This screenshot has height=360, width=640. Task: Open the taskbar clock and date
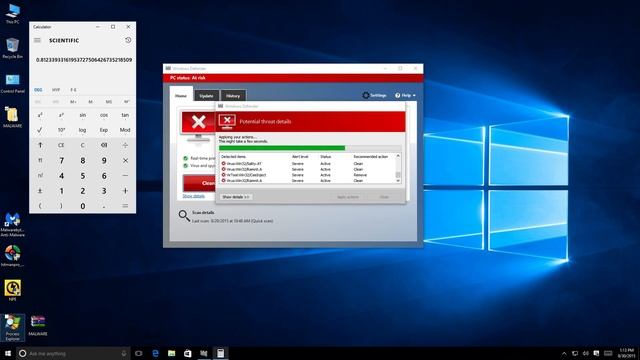click(626, 353)
